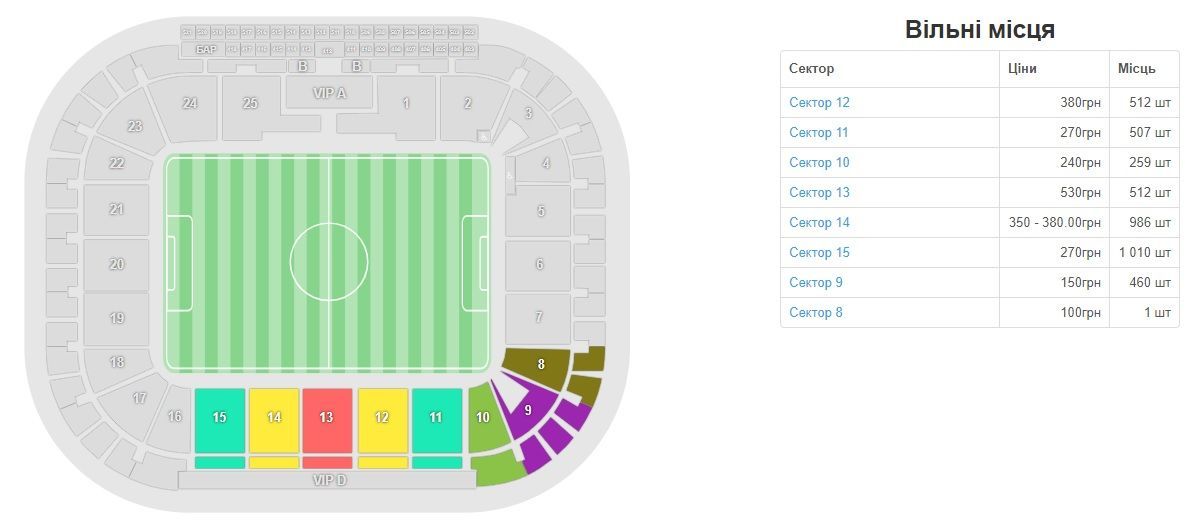
Task: Click olive sector 8 on stadium map
Action: point(540,365)
